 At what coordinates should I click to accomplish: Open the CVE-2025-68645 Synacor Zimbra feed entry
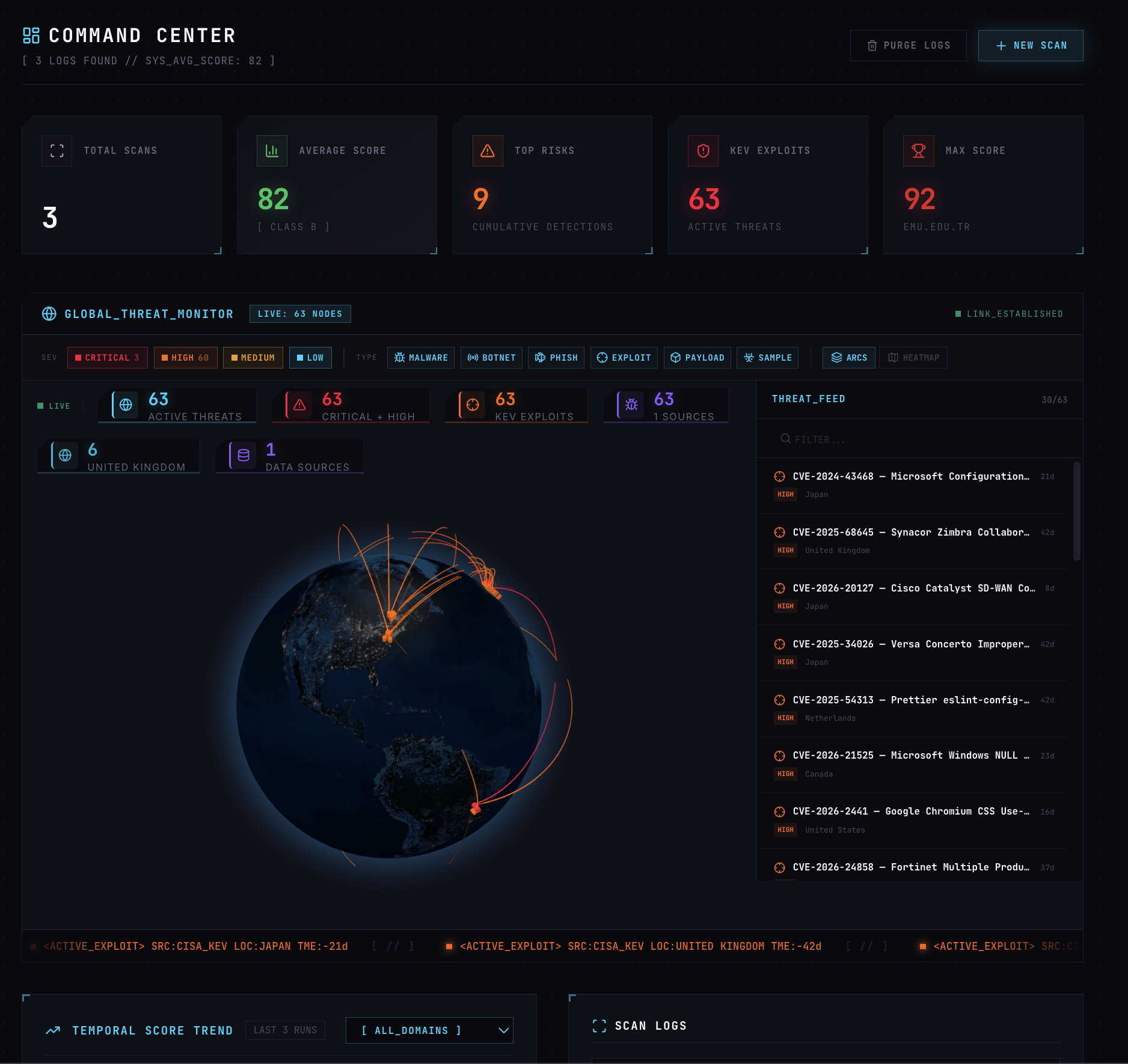point(913,541)
